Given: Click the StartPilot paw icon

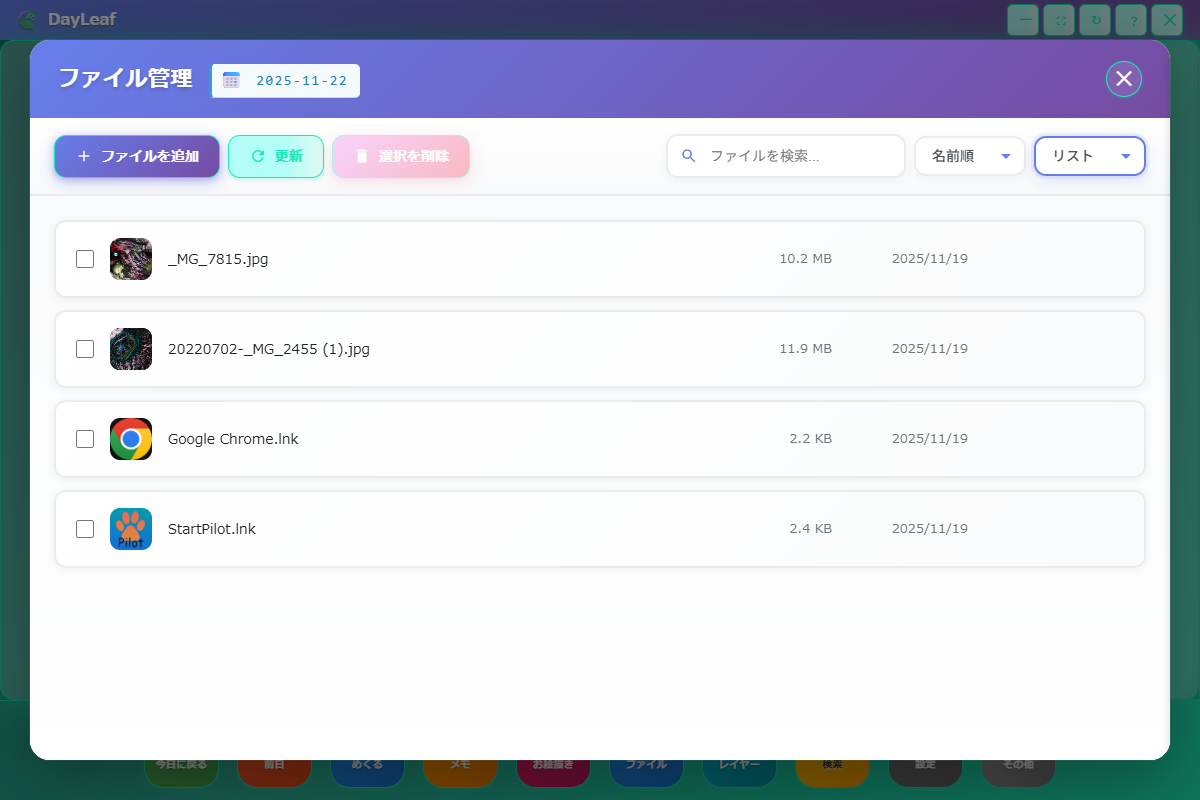Looking at the screenshot, I should click(131, 529).
